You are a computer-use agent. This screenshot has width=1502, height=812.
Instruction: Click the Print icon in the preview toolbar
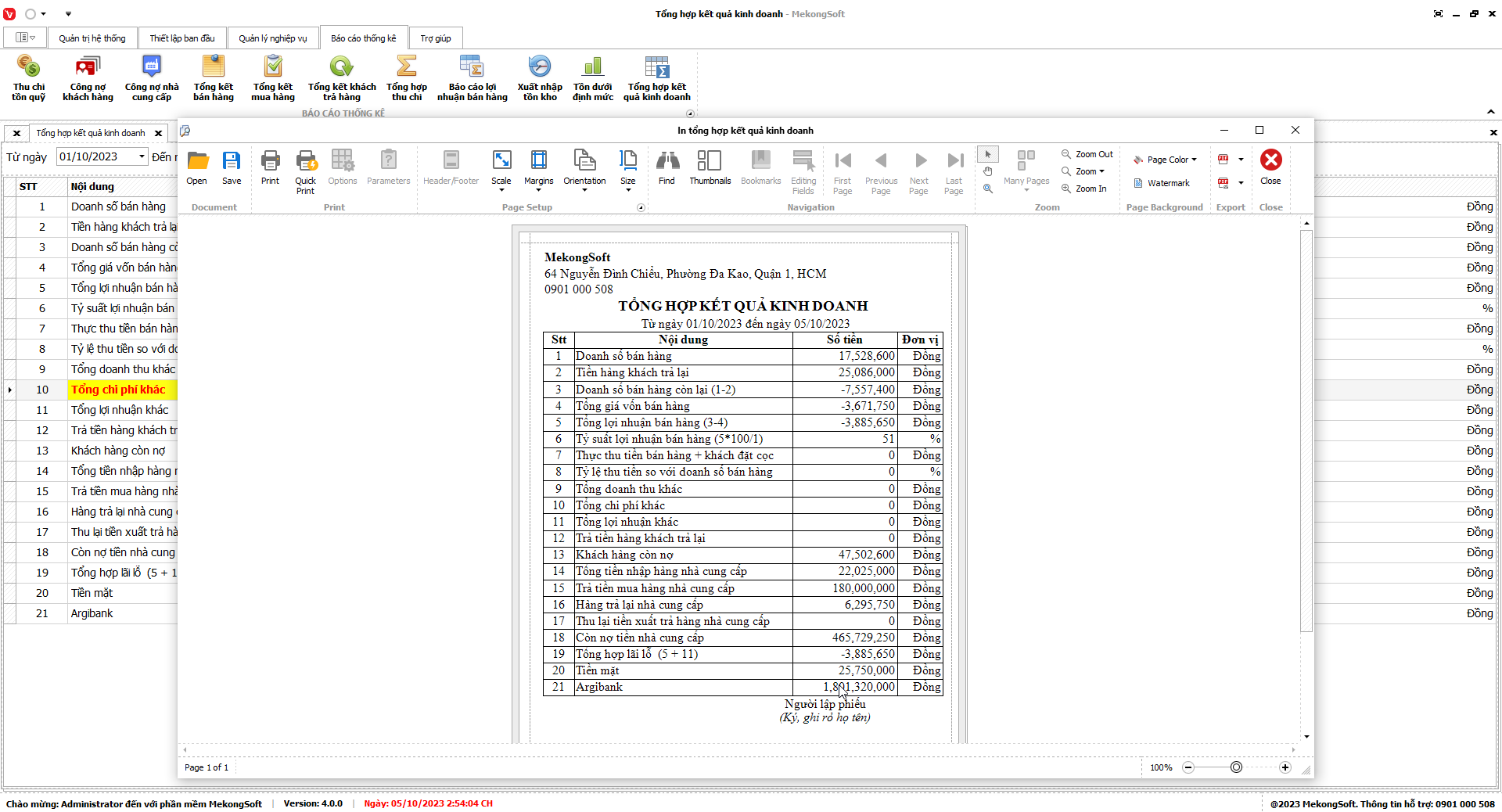tap(270, 167)
